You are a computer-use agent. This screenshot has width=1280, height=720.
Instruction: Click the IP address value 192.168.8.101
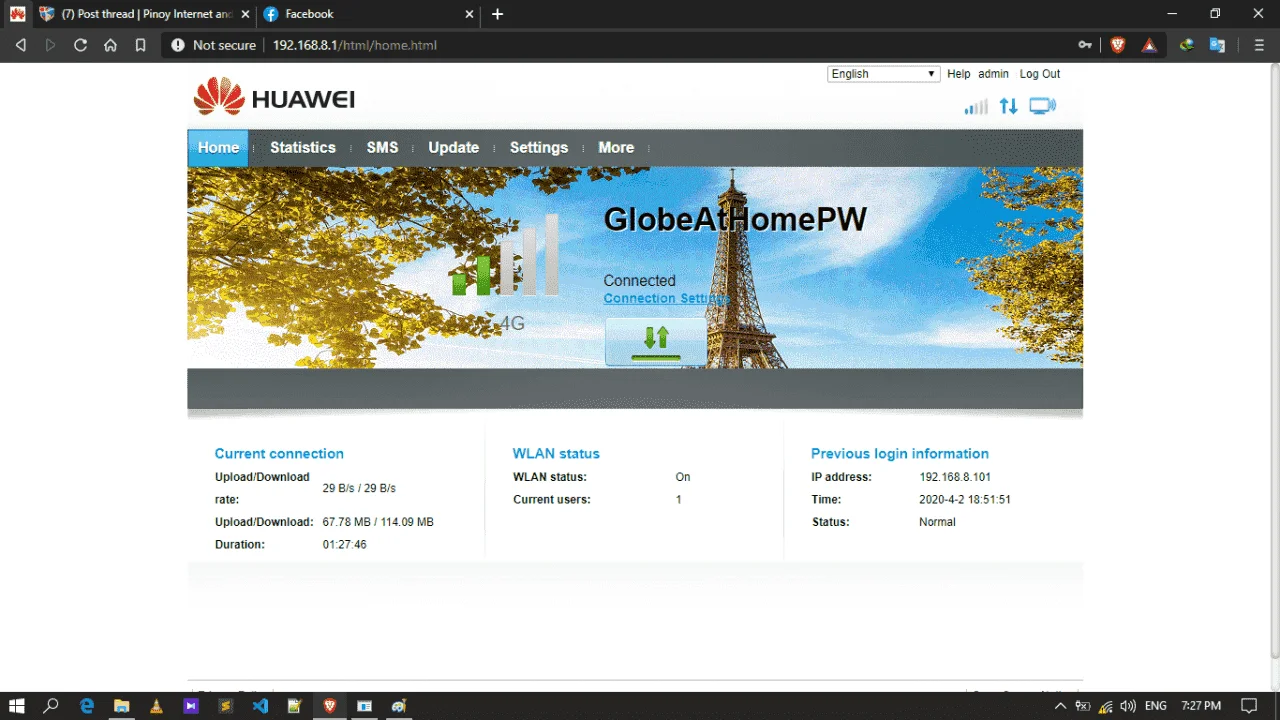tap(955, 477)
